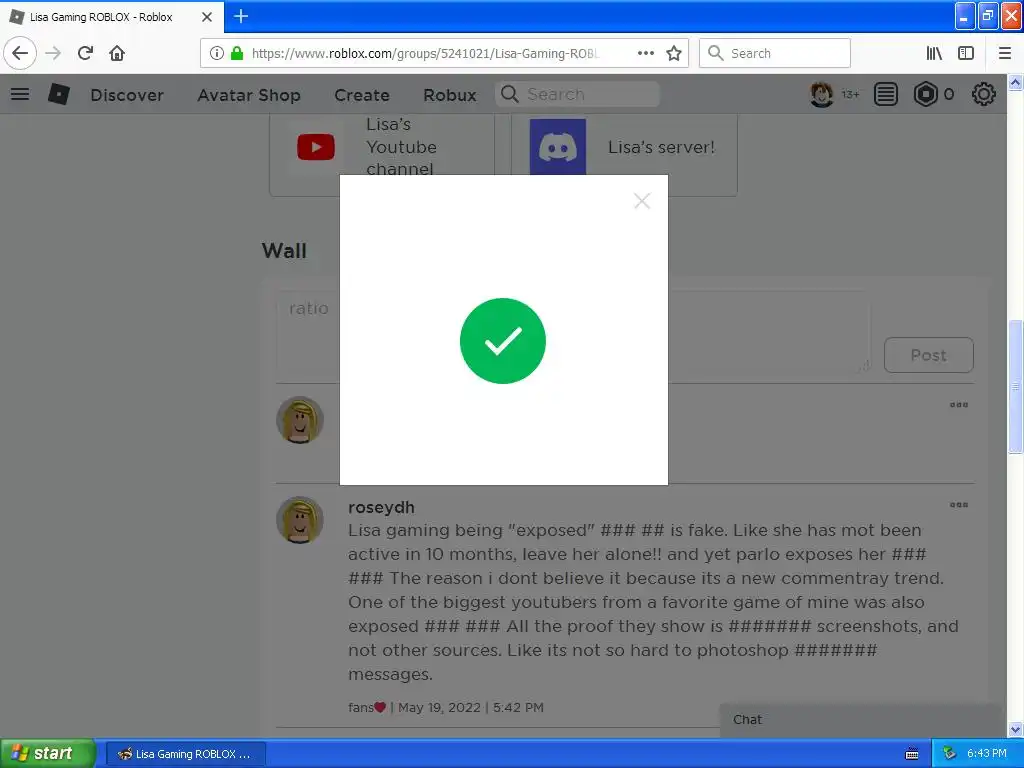Open a new browser tab

pos(241,16)
